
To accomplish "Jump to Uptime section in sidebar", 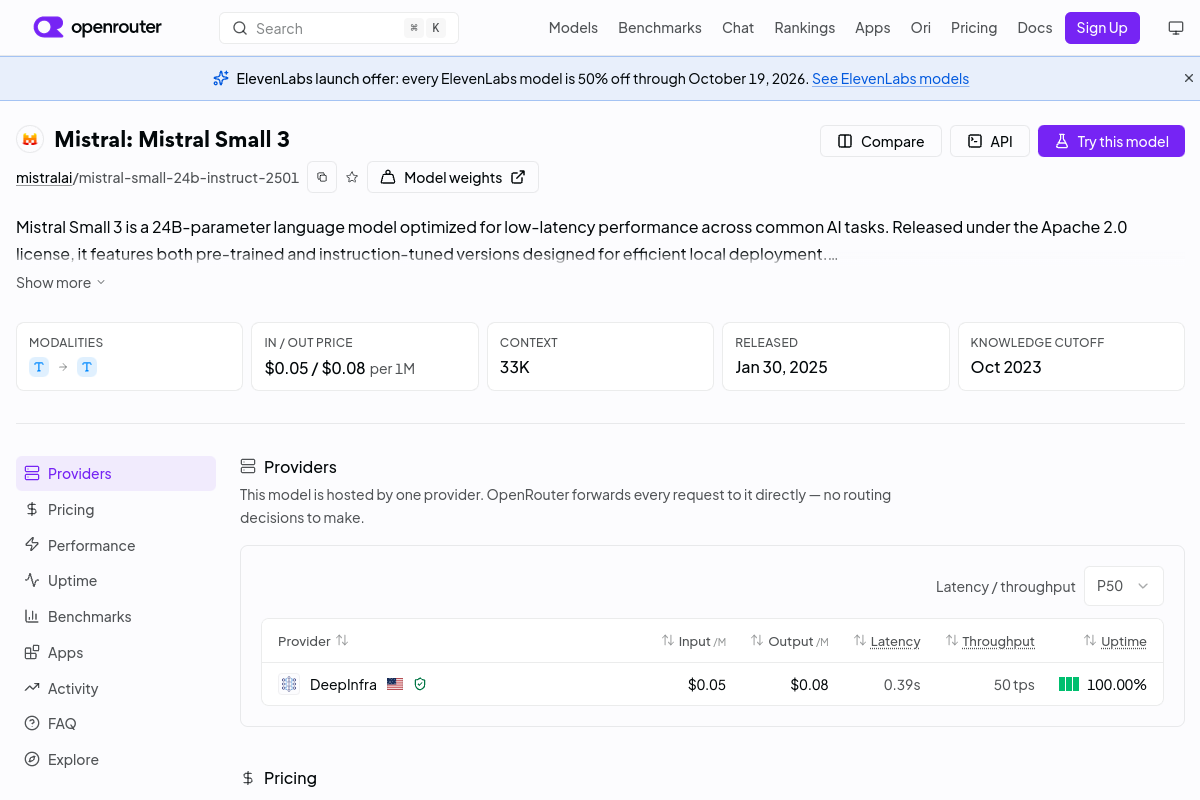I will 116,580.
